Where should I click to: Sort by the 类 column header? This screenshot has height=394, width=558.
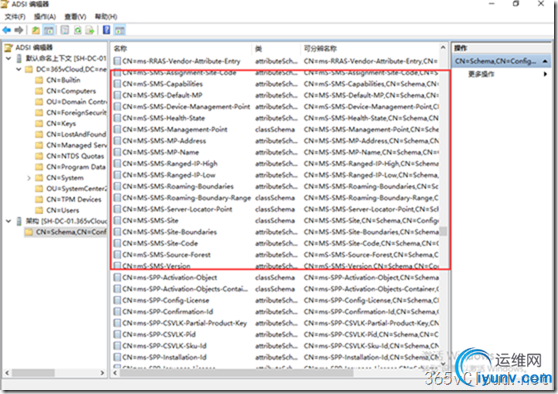point(277,48)
